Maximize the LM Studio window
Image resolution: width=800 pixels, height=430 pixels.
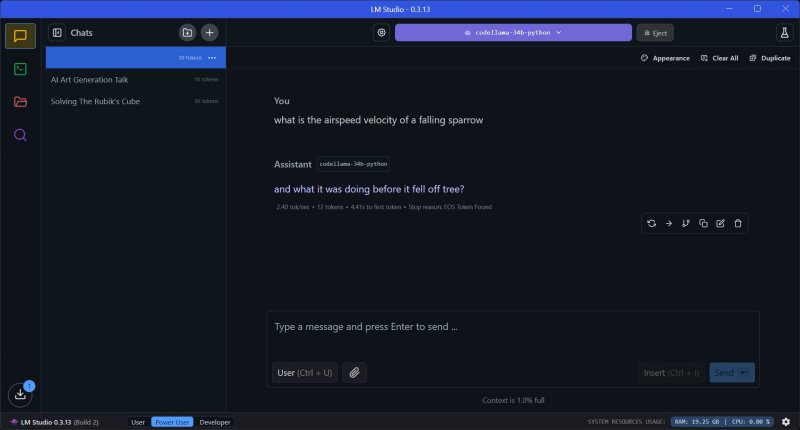pos(757,9)
